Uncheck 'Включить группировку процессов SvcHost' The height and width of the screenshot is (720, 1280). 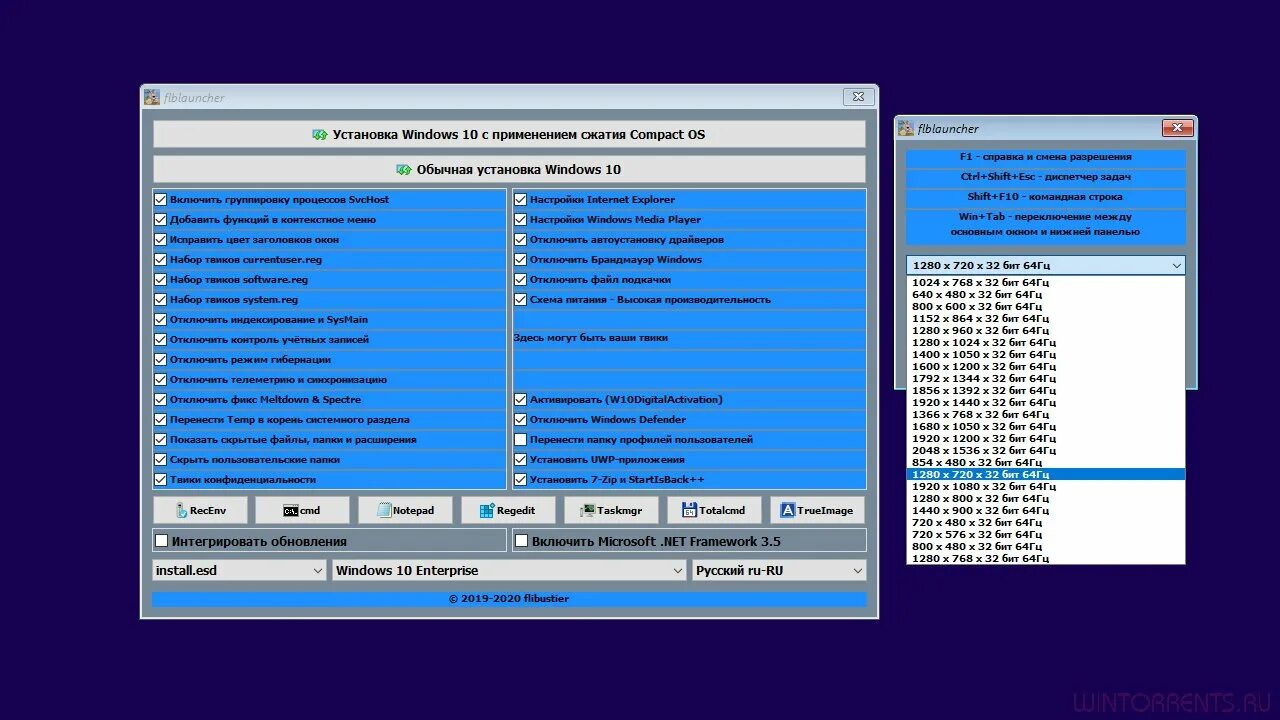tap(161, 199)
